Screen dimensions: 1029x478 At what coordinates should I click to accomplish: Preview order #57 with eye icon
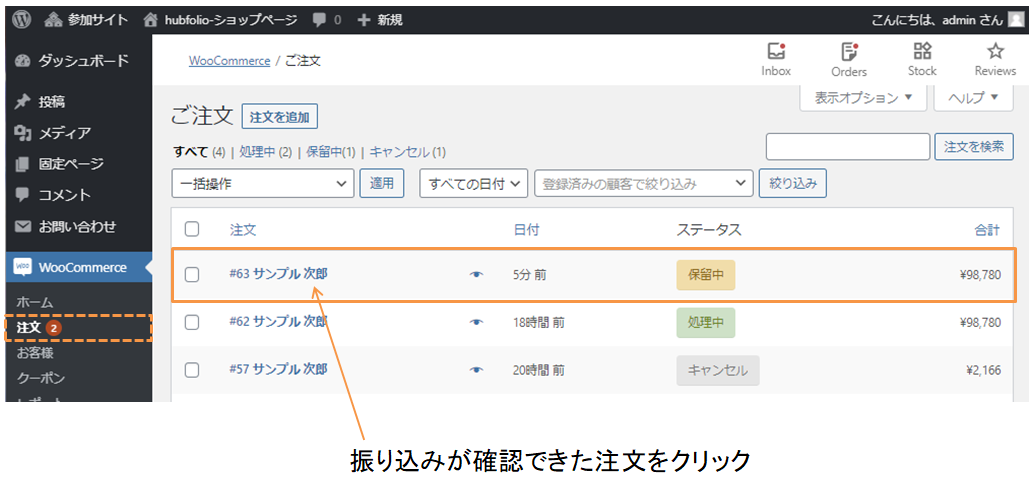pyautogui.click(x=477, y=370)
